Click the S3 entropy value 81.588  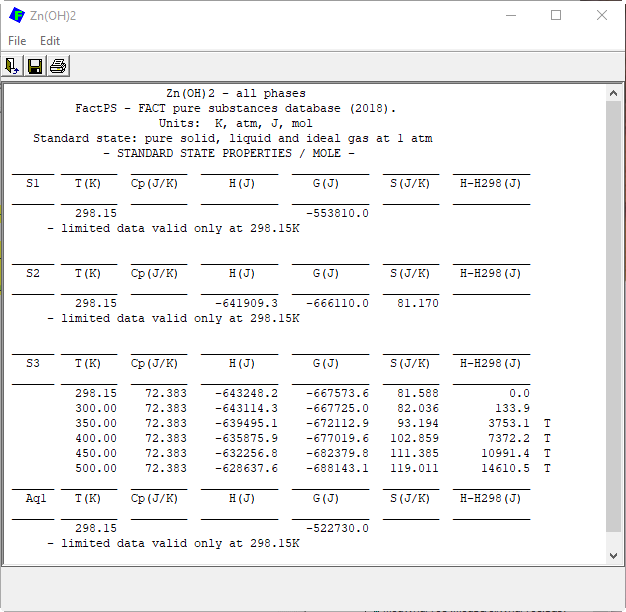[x=418, y=393]
